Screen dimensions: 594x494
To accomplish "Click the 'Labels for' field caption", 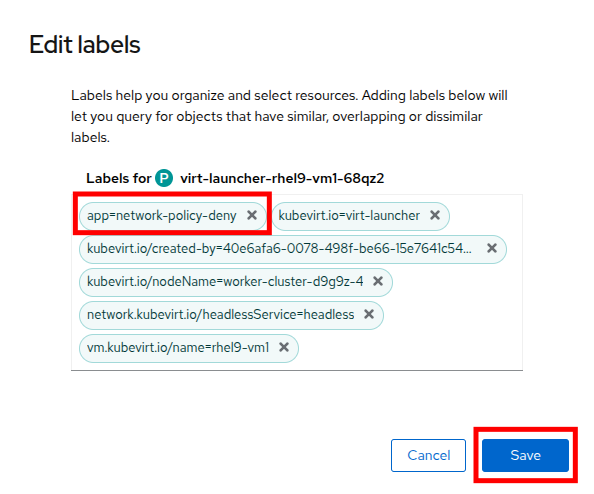I will (x=119, y=178).
